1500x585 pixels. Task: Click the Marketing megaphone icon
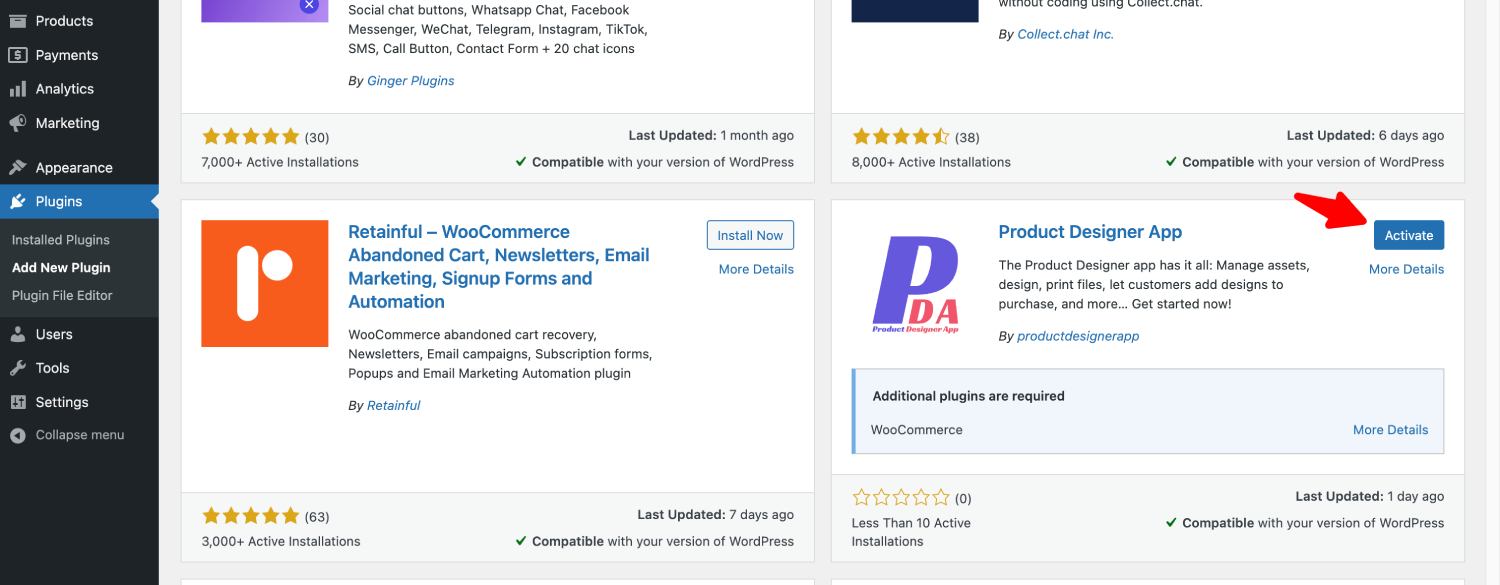click(x=18, y=123)
